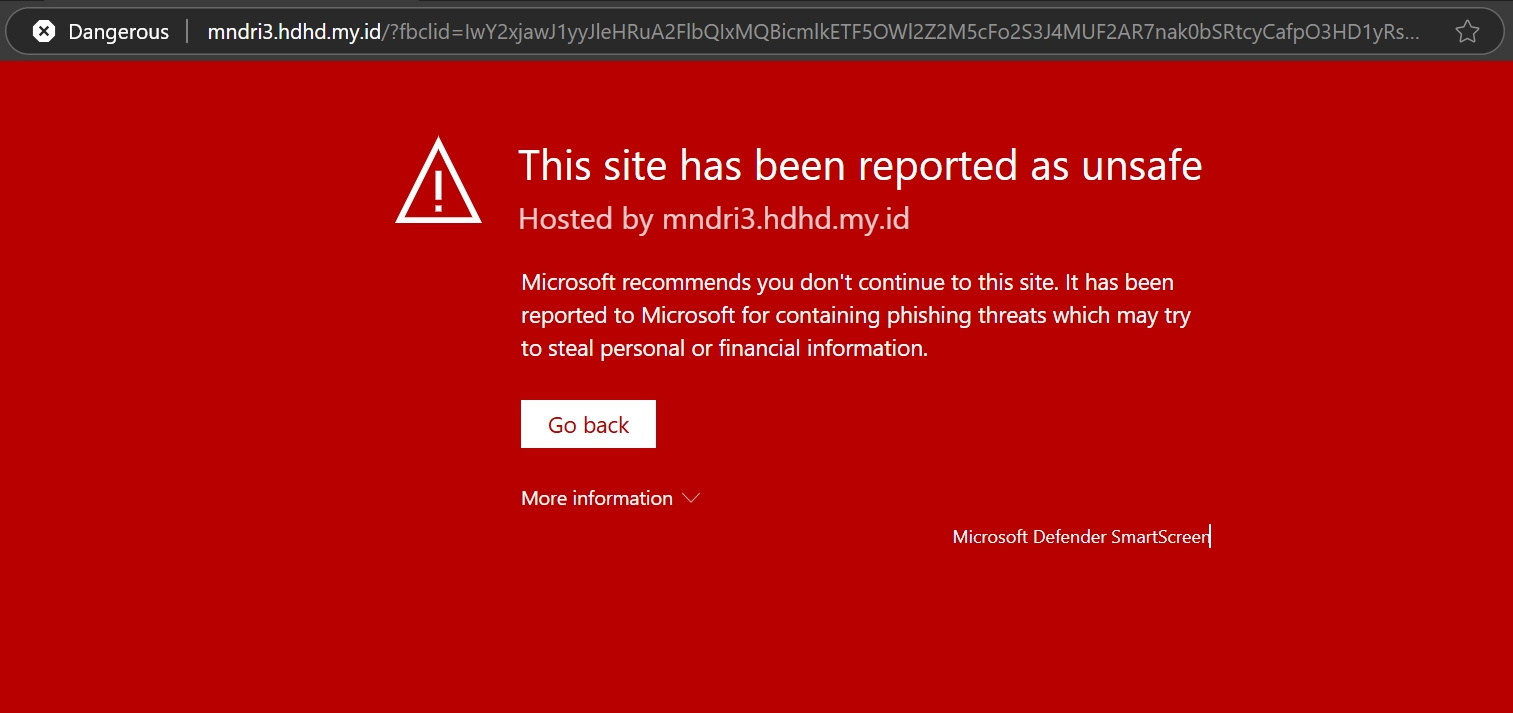
Task: Open the "Dangerous" security status label
Action: click(118, 32)
